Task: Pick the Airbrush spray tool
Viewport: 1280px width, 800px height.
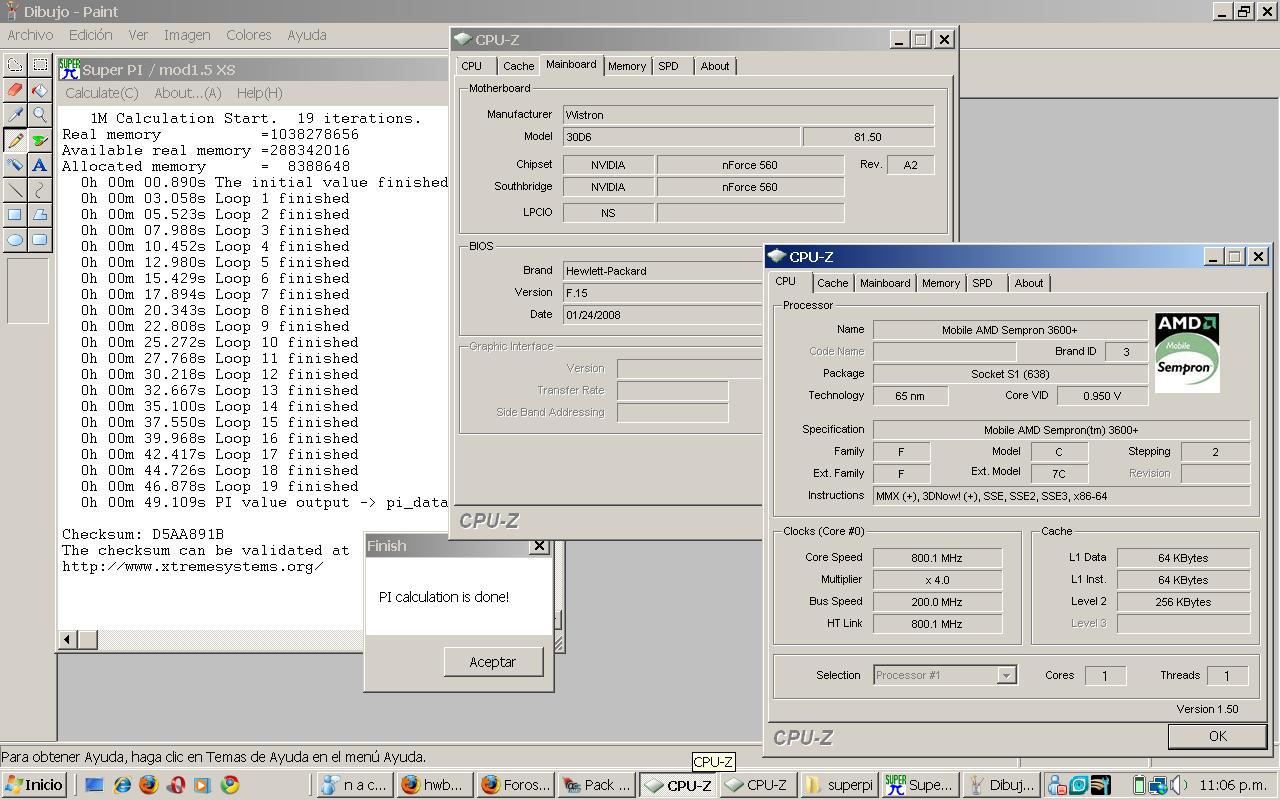Action: (x=15, y=165)
